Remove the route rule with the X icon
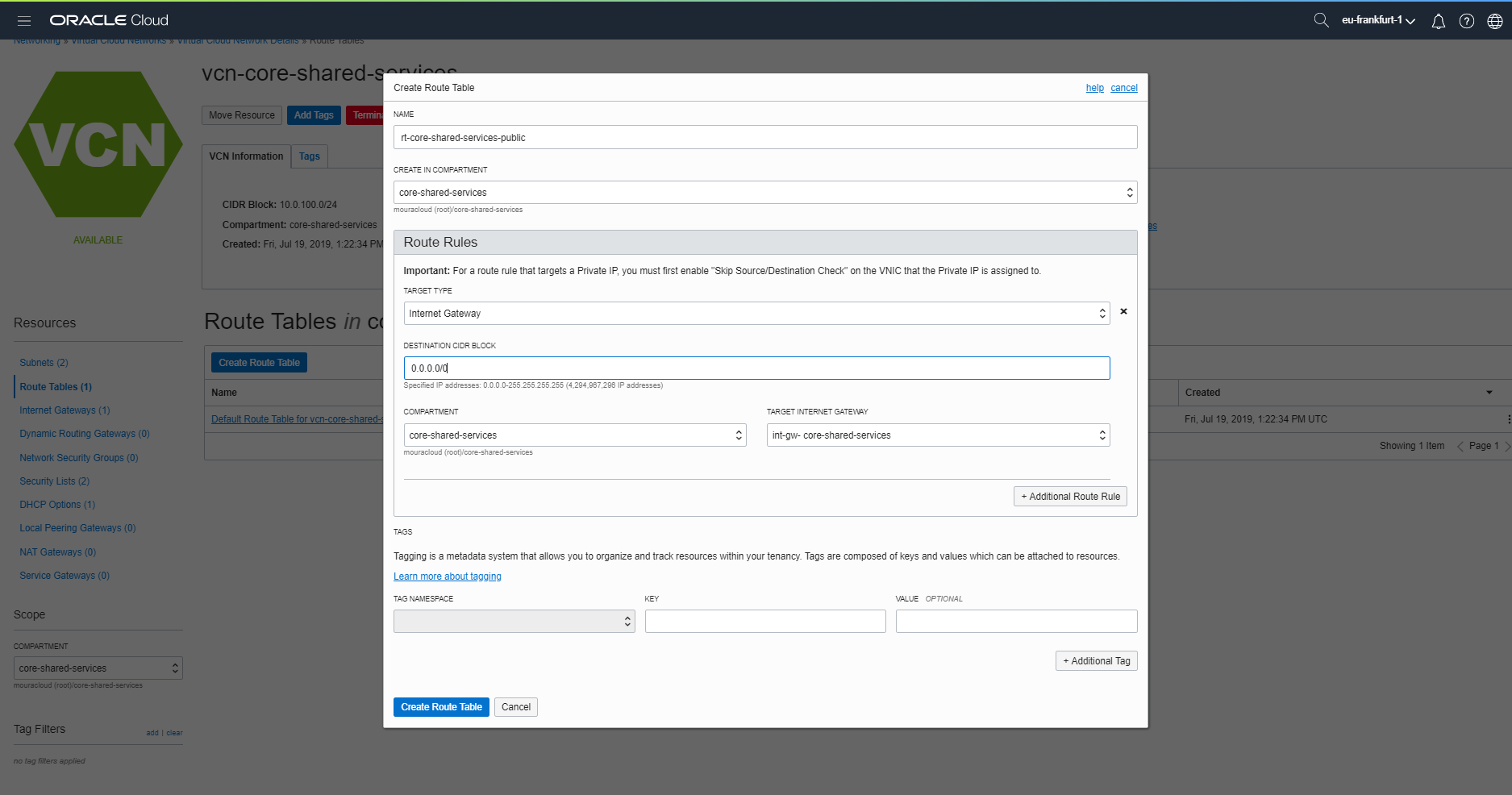Viewport: 1512px width, 795px height. click(x=1123, y=312)
